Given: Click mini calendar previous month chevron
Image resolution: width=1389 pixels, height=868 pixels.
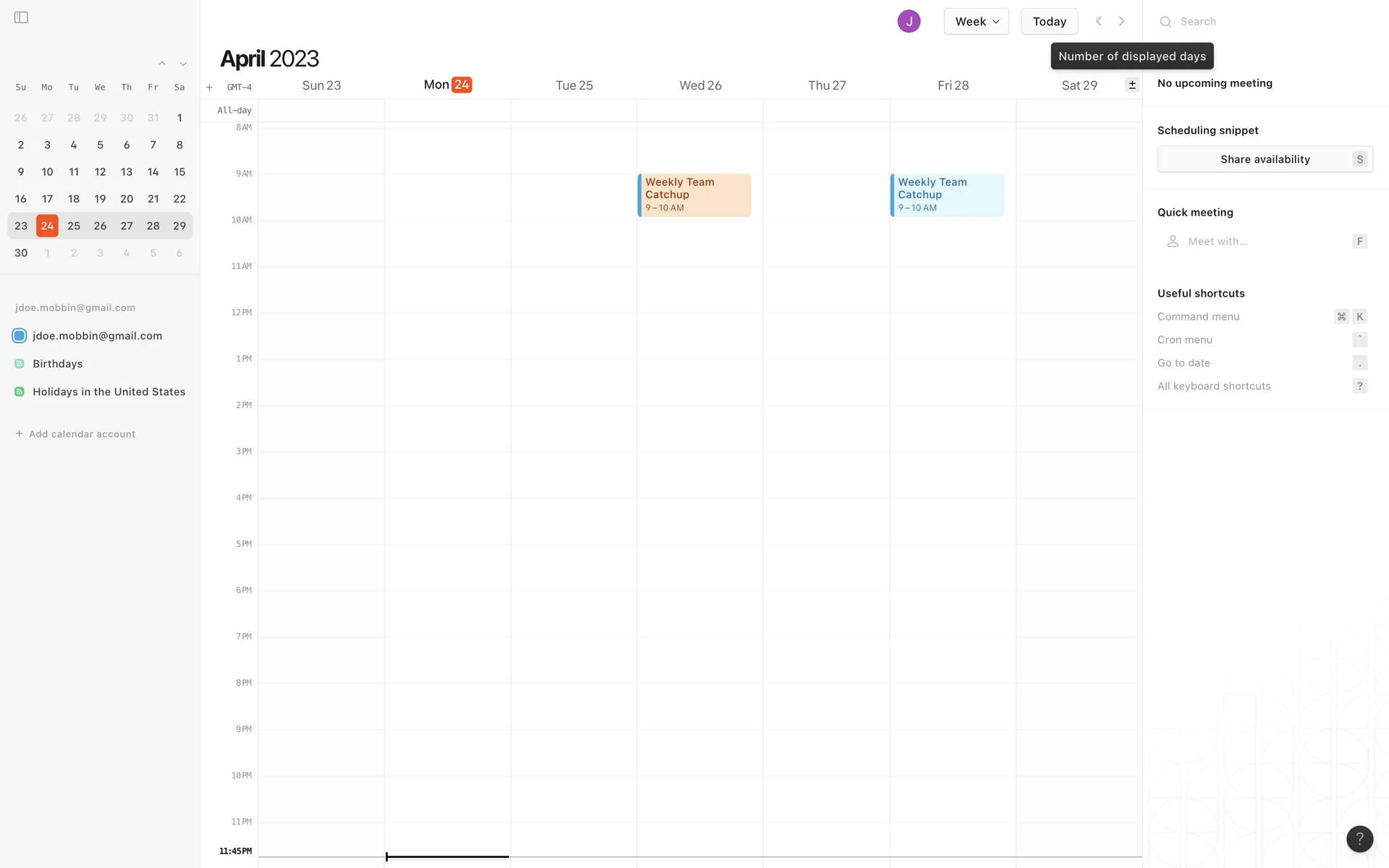Looking at the screenshot, I should click(162, 64).
